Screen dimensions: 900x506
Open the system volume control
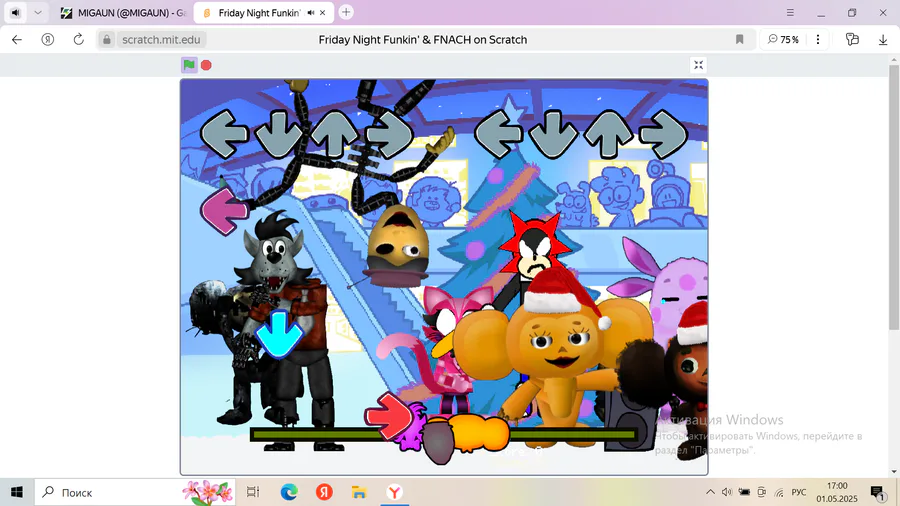tap(727, 492)
